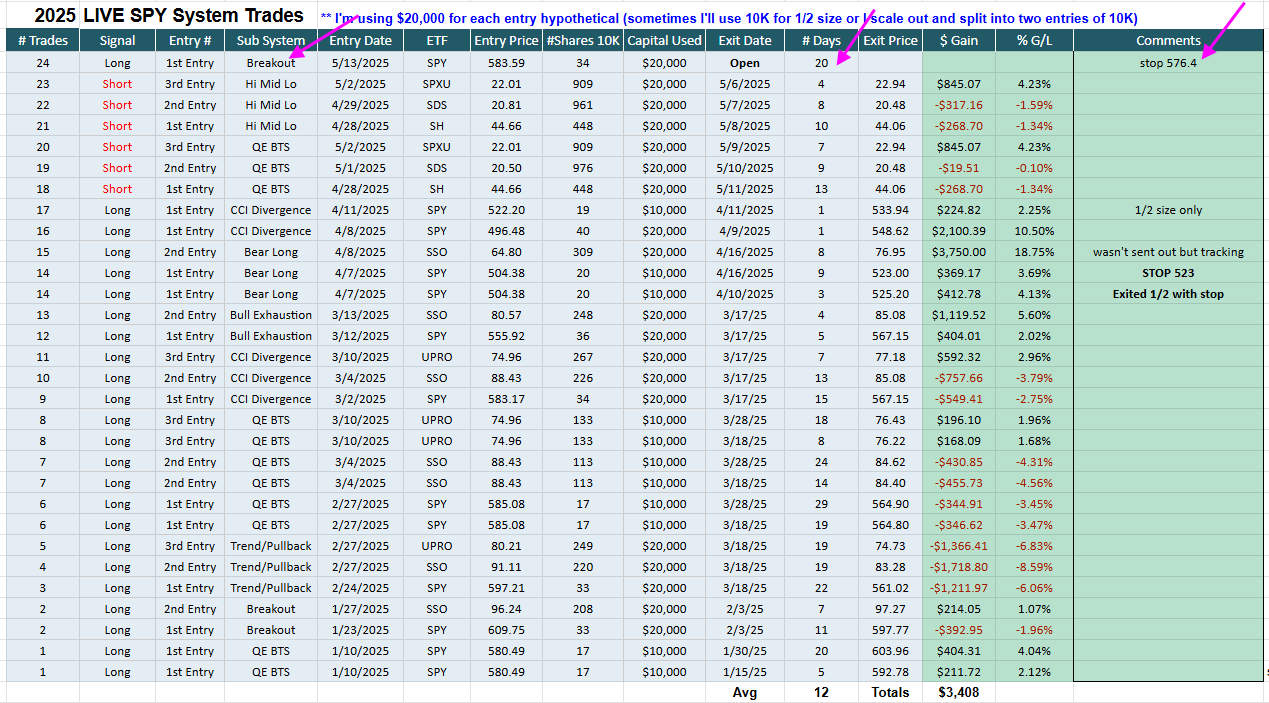Select the '% G/L' column header
The width and height of the screenshot is (1269, 703).
click(x=1034, y=40)
